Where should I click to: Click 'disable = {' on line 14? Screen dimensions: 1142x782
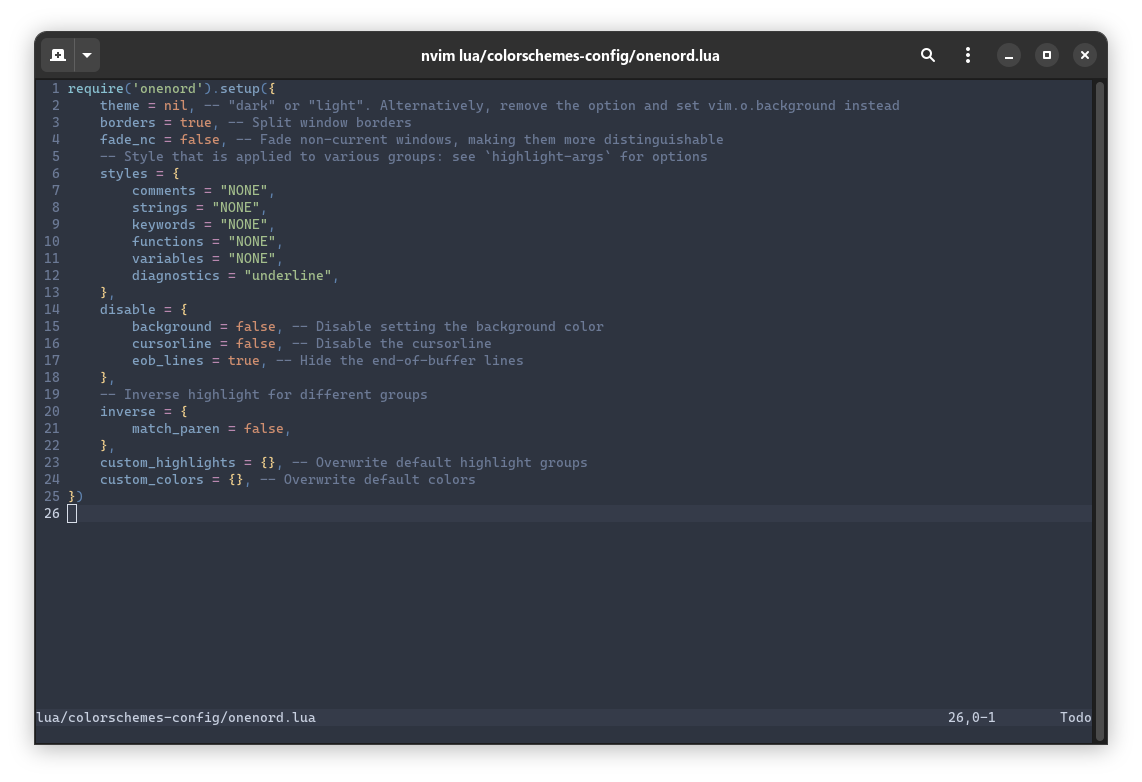(143, 309)
